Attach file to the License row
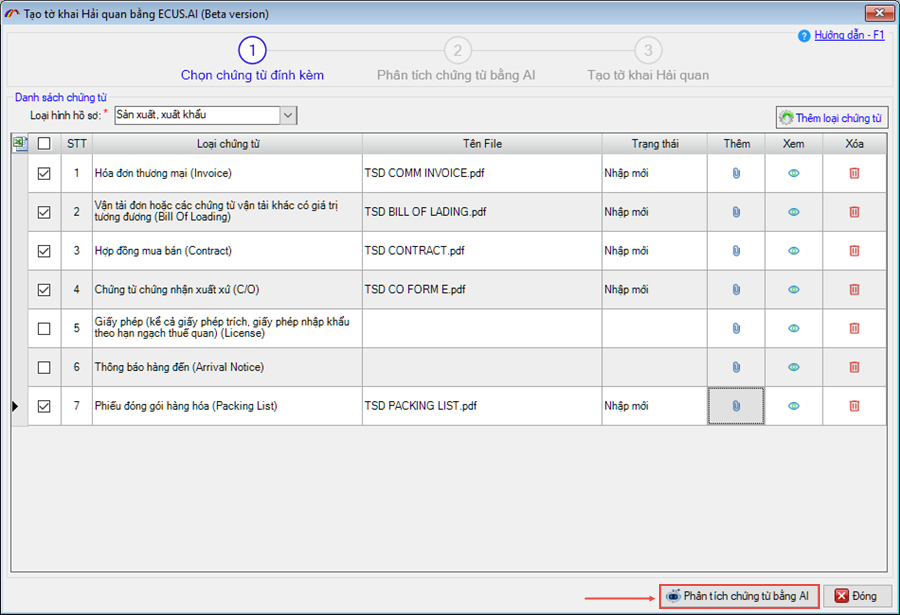 click(x=736, y=329)
